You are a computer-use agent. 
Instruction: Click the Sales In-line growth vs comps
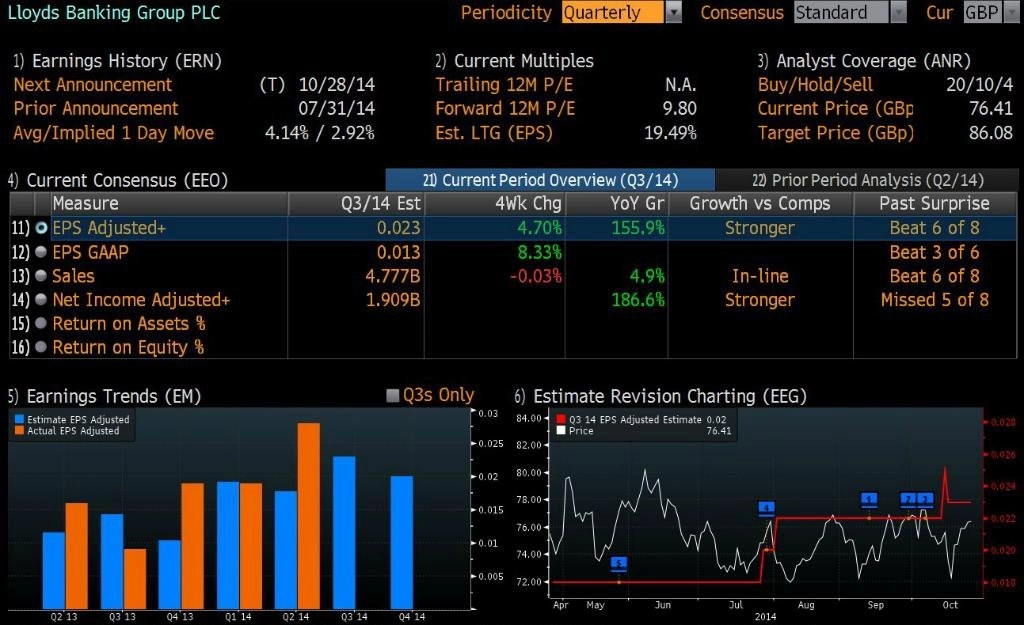point(760,276)
